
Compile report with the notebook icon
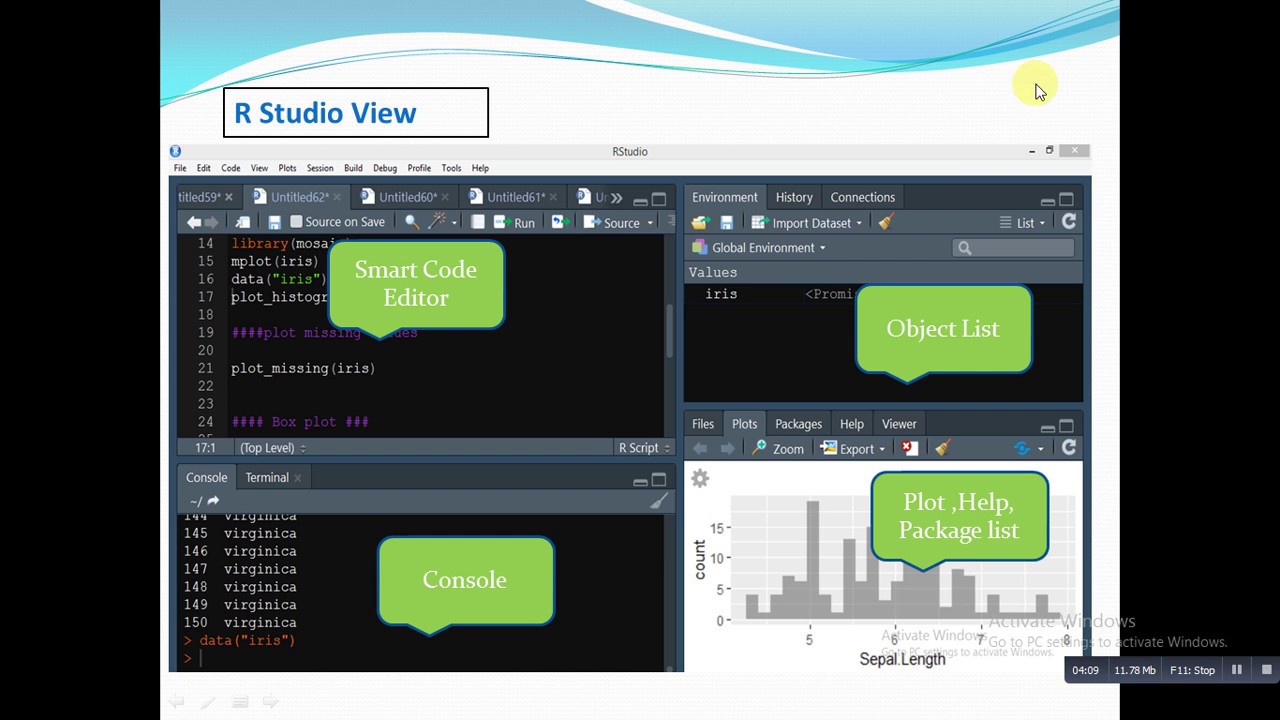point(478,222)
